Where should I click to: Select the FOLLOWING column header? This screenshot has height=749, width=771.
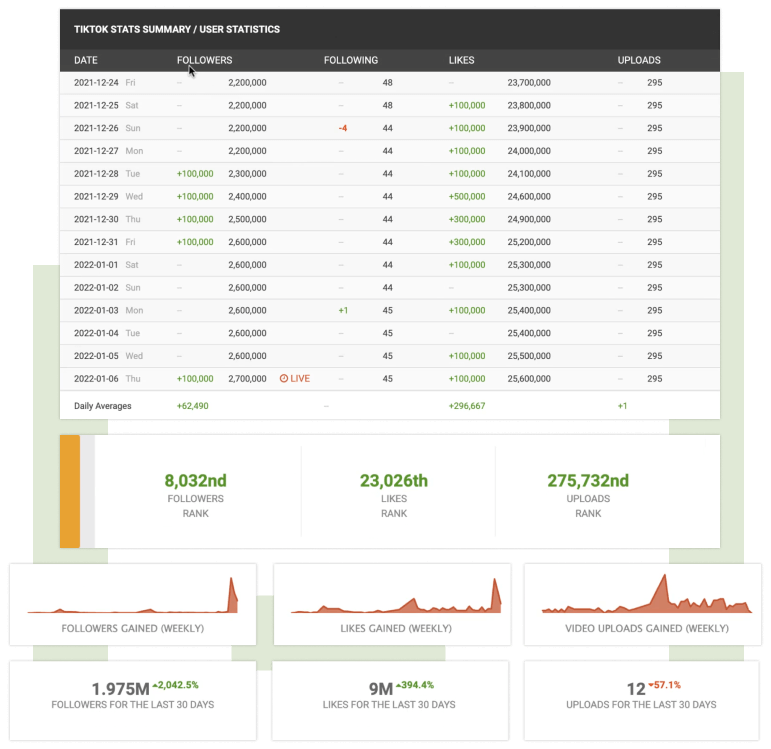tap(350, 60)
